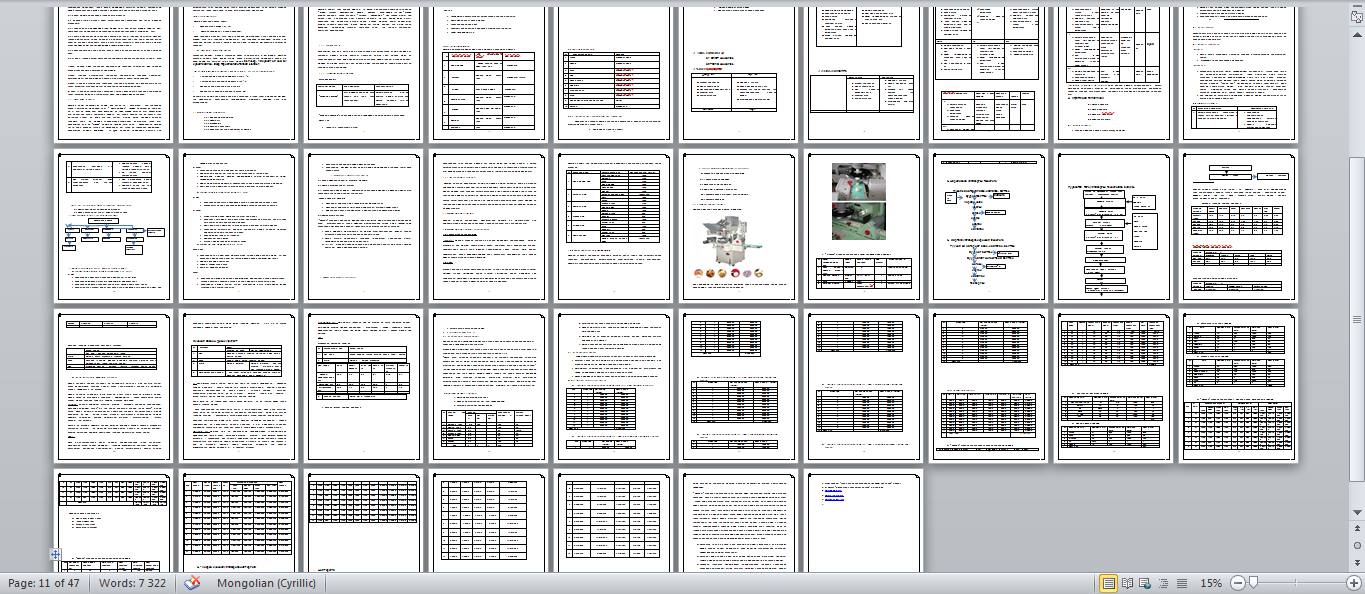
Task: Switch to Draft view
Action: 1181,582
